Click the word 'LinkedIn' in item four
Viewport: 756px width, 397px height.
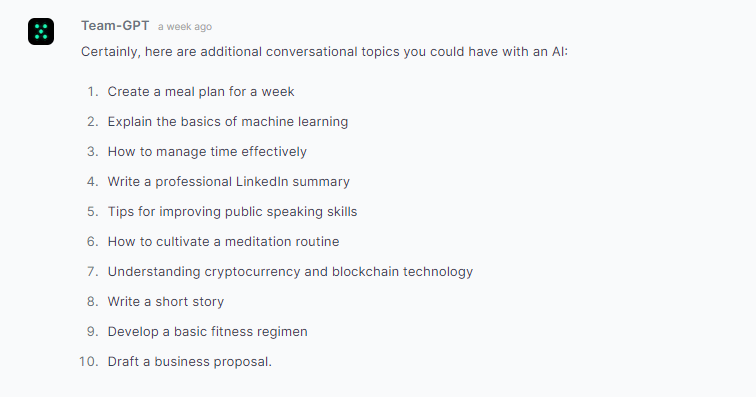point(262,181)
